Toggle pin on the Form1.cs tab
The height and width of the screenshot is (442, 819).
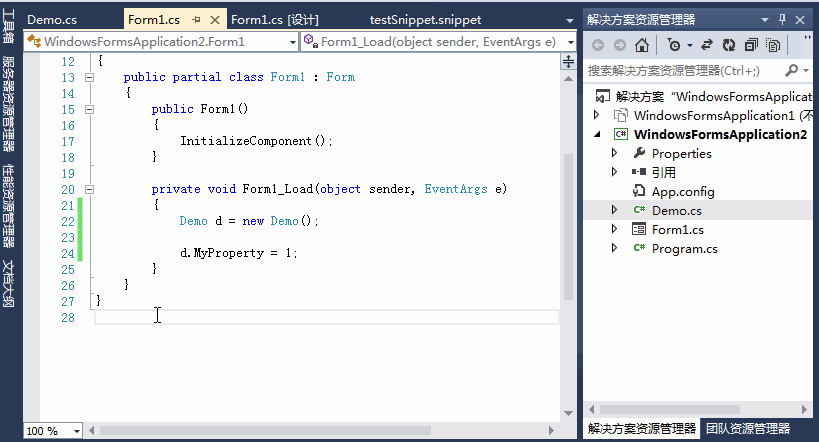tap(196, 19)
